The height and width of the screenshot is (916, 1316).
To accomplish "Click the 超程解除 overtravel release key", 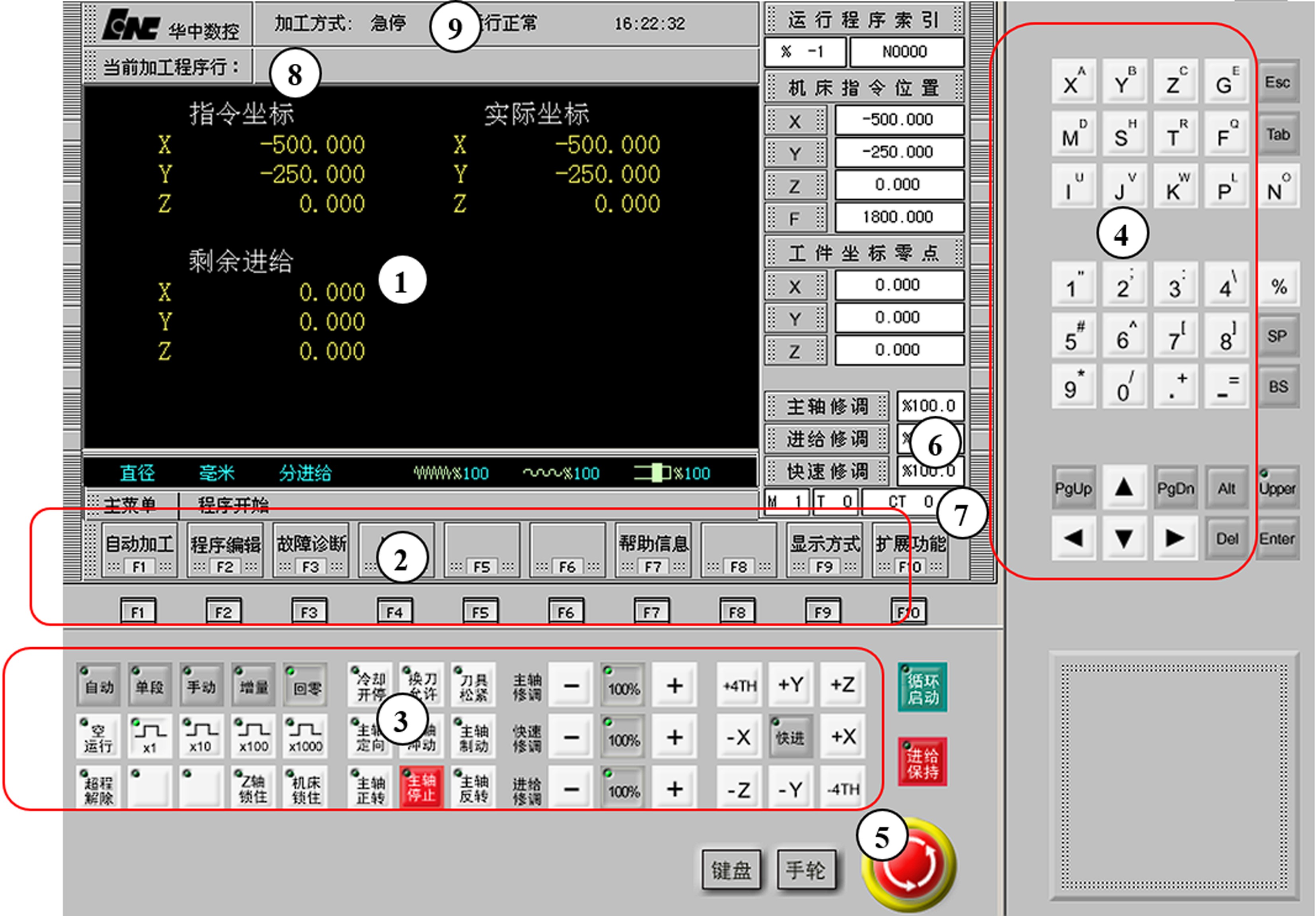I will click(x=99, y=787).
